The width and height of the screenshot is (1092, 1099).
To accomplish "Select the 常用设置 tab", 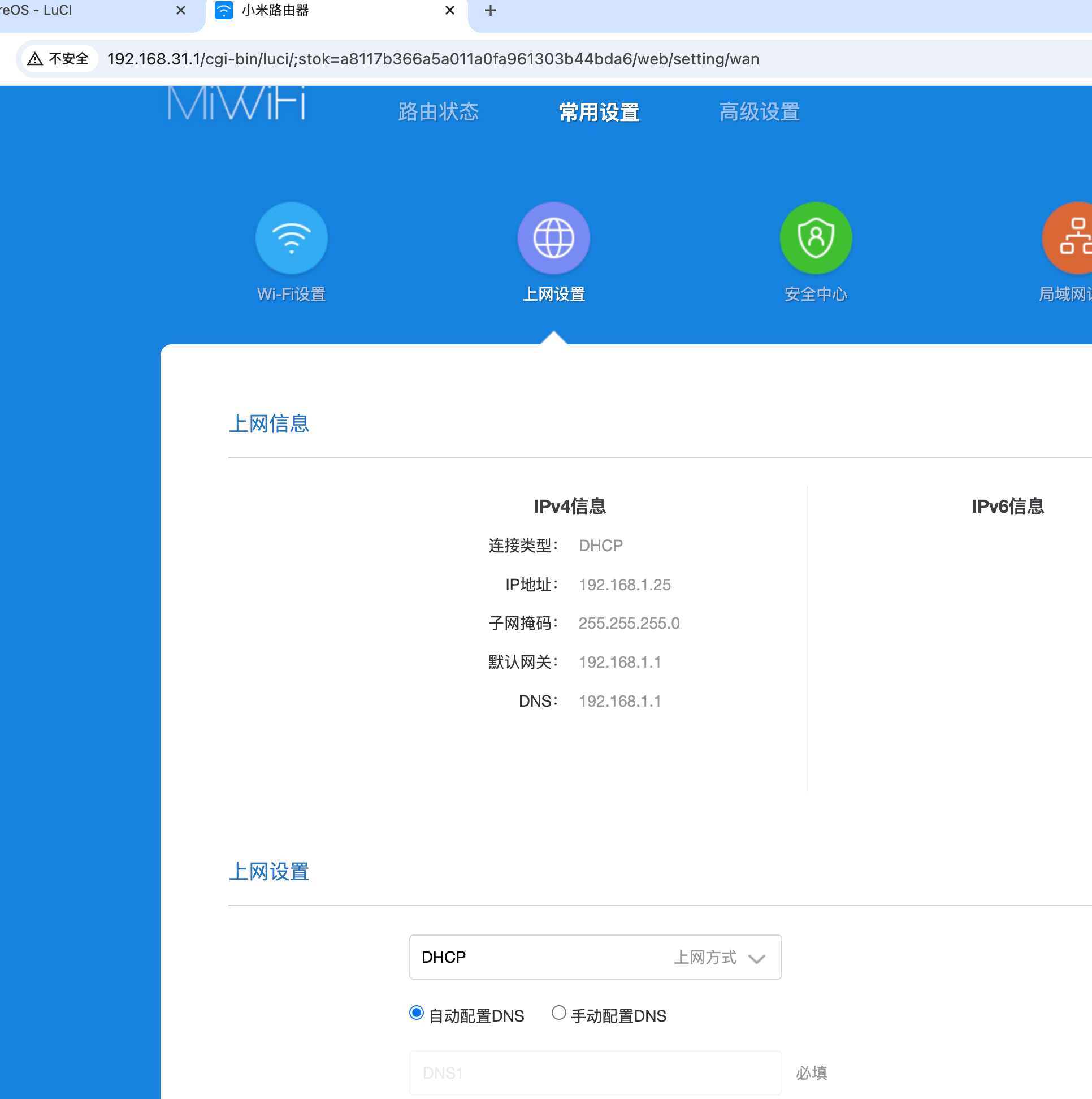I will click(599, 112).
